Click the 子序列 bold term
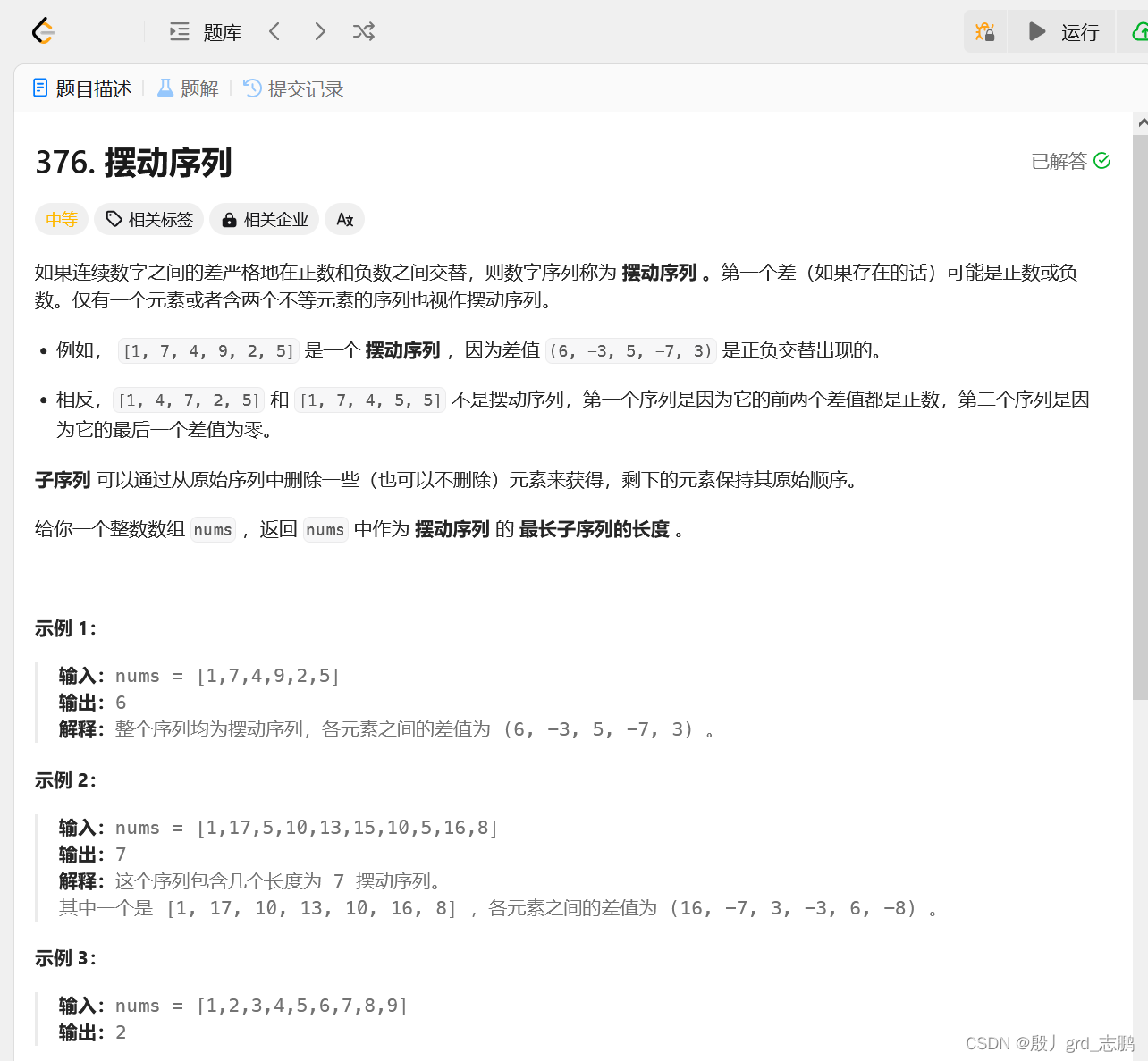1148x1061 pixels. [63, 480]
